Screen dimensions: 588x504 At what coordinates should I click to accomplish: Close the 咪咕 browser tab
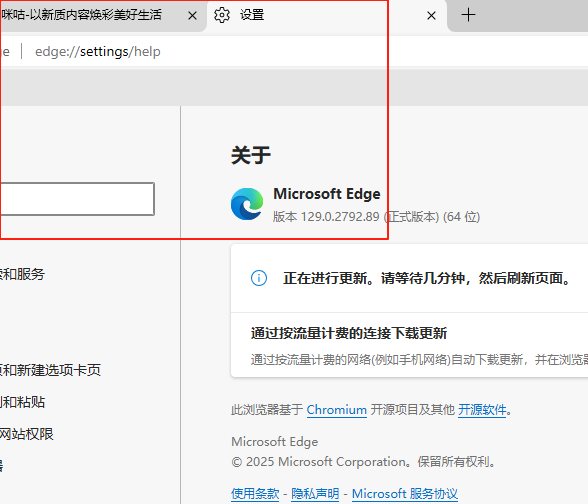click(x=192, y=16)
